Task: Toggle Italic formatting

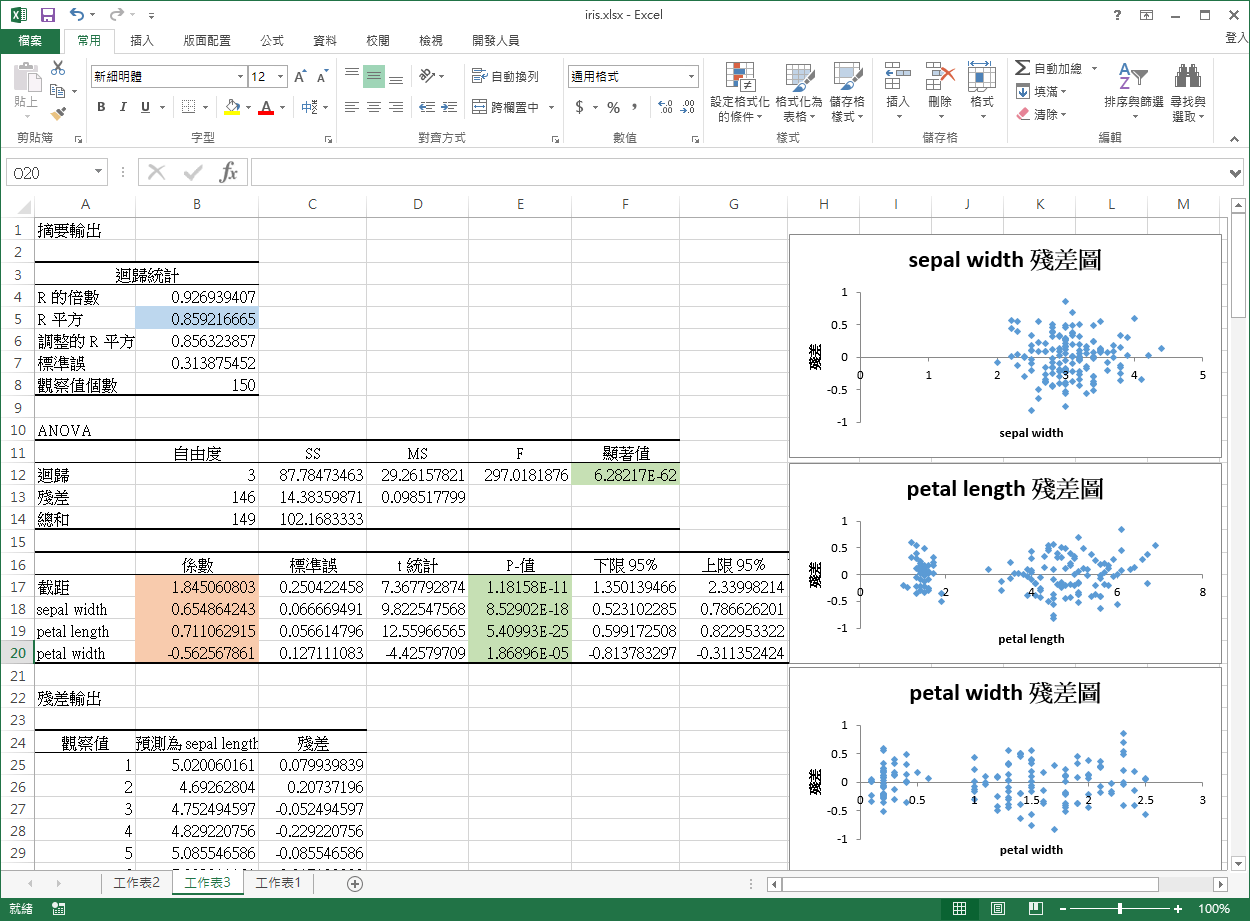Action: [x=123, y=107]
